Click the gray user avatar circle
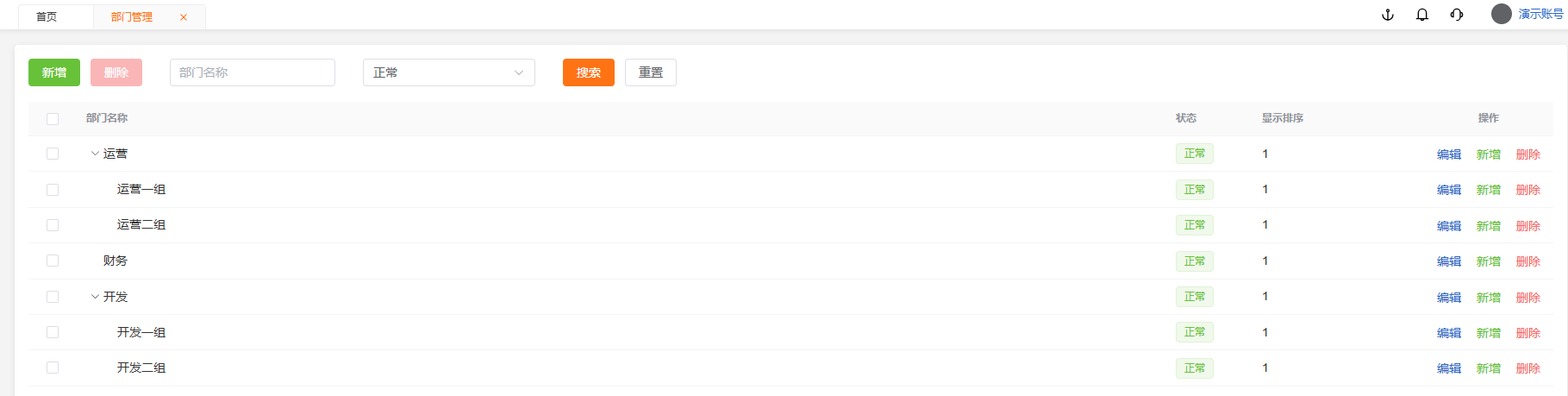Image resolution: width=1568 pixels, height=396 pixels. pos(1502,14)
